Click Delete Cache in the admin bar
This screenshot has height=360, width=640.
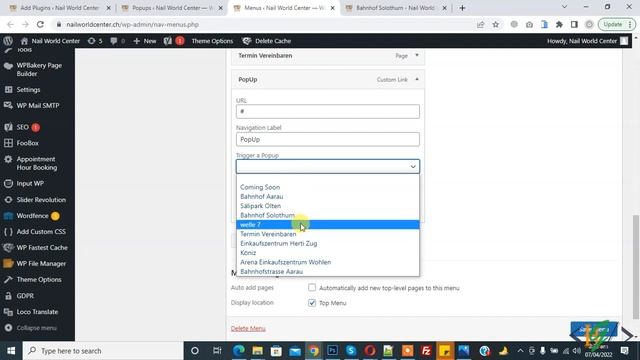click(x=267, y=41)
